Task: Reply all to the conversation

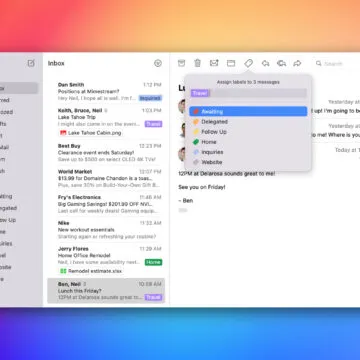Action: [x=282, y=63]
